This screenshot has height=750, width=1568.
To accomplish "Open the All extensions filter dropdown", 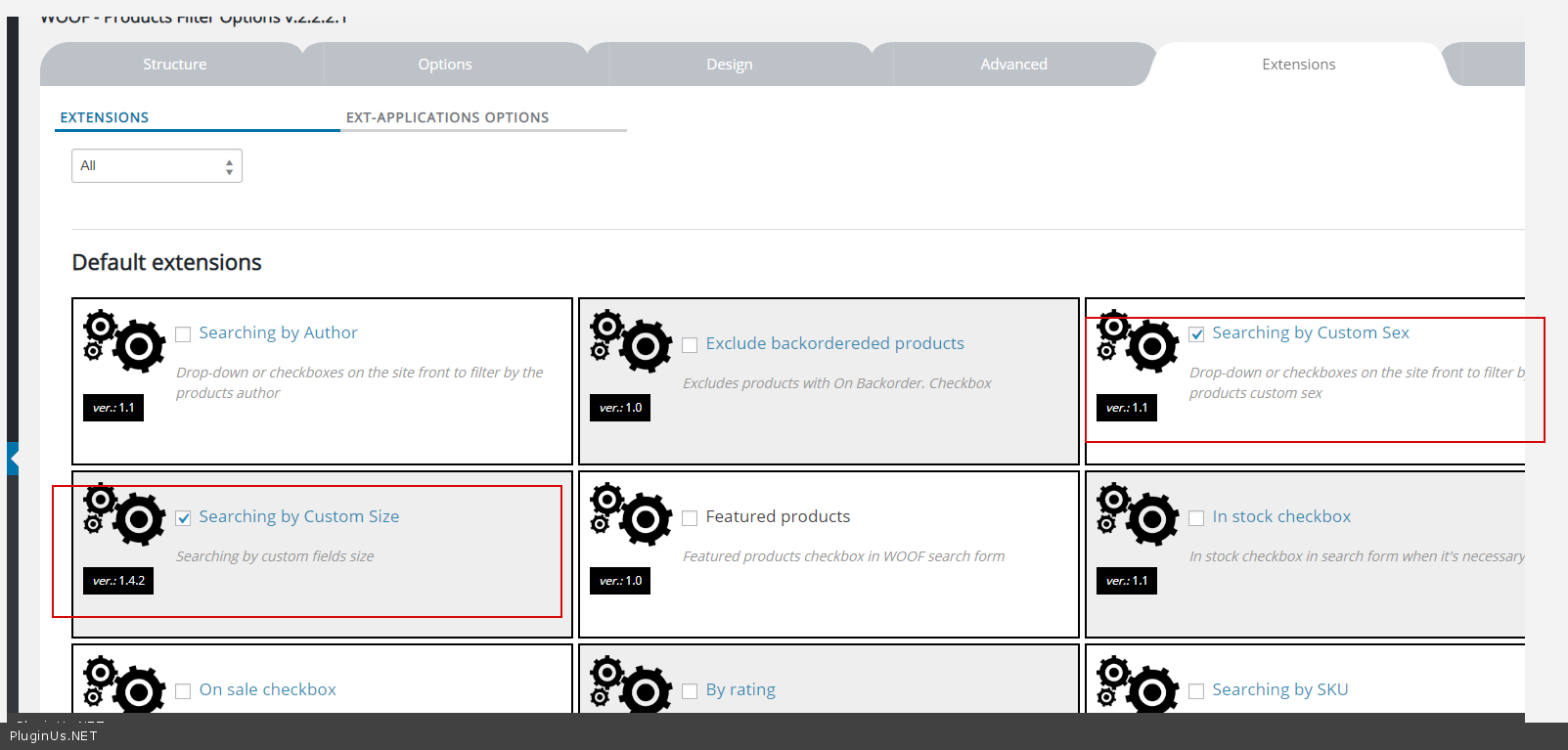I will click(x=157, y=166).
